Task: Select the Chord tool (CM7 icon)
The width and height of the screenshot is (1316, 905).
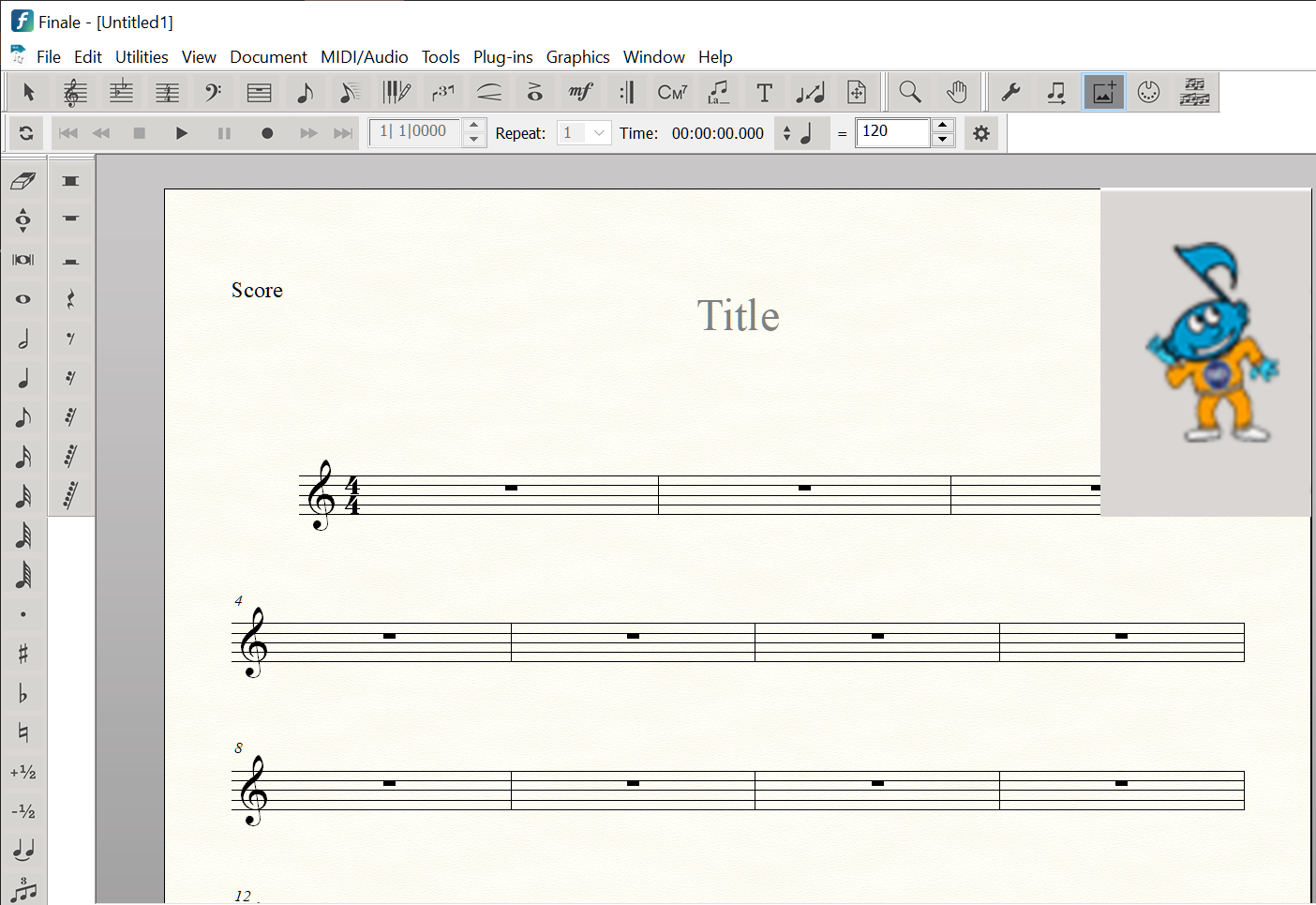Action: pos(672,92)
